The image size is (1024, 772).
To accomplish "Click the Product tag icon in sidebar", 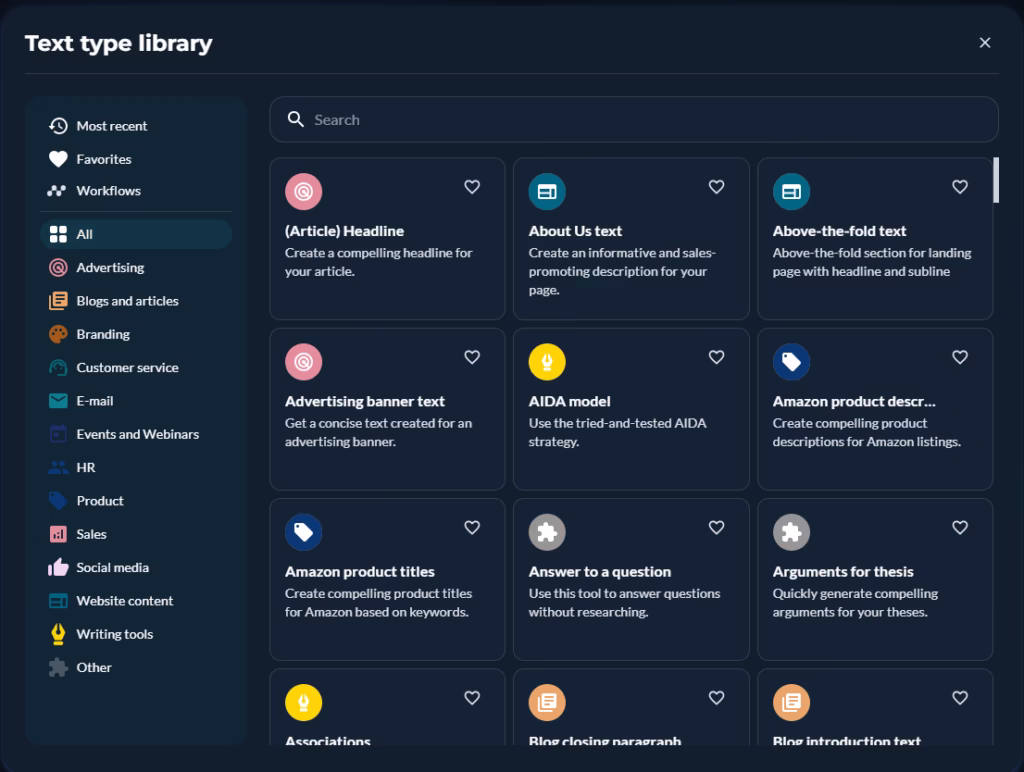I will click(58, 501).
